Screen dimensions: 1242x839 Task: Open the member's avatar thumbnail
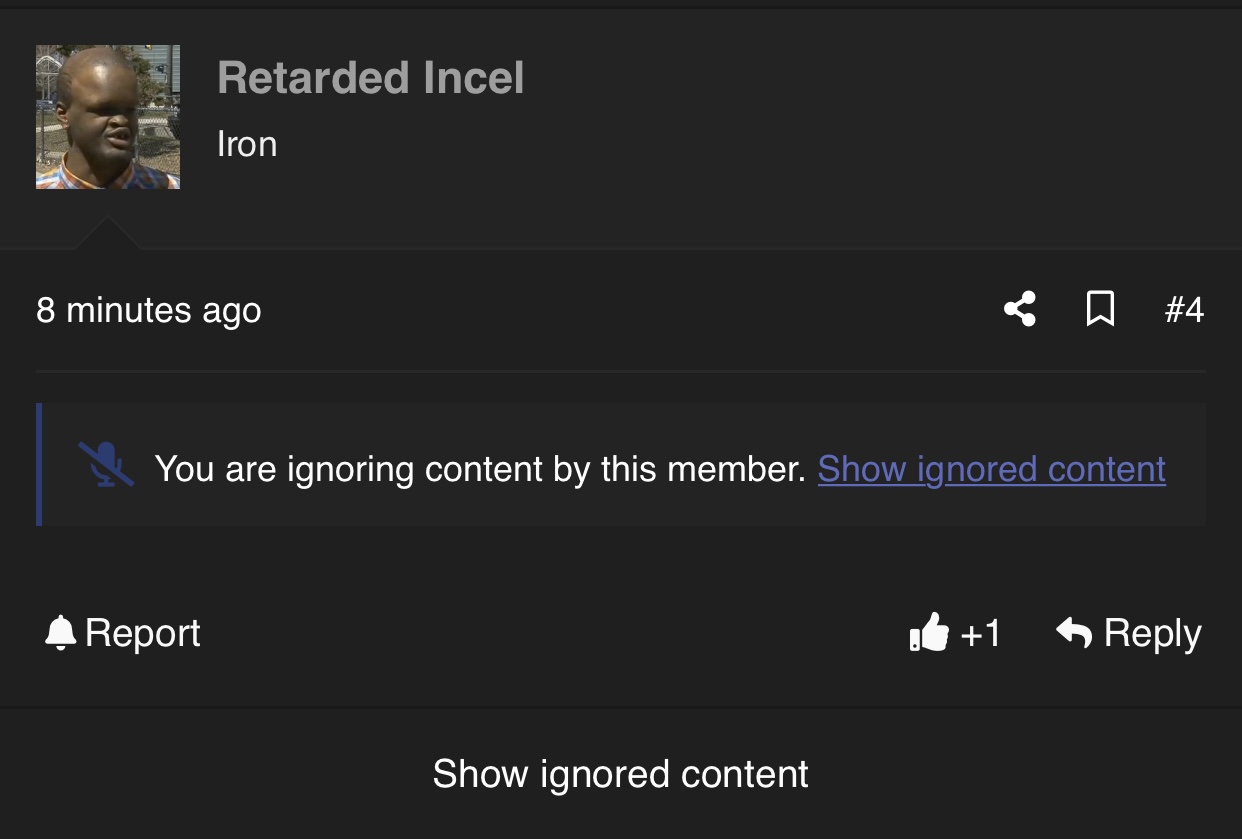pos(108,115)
